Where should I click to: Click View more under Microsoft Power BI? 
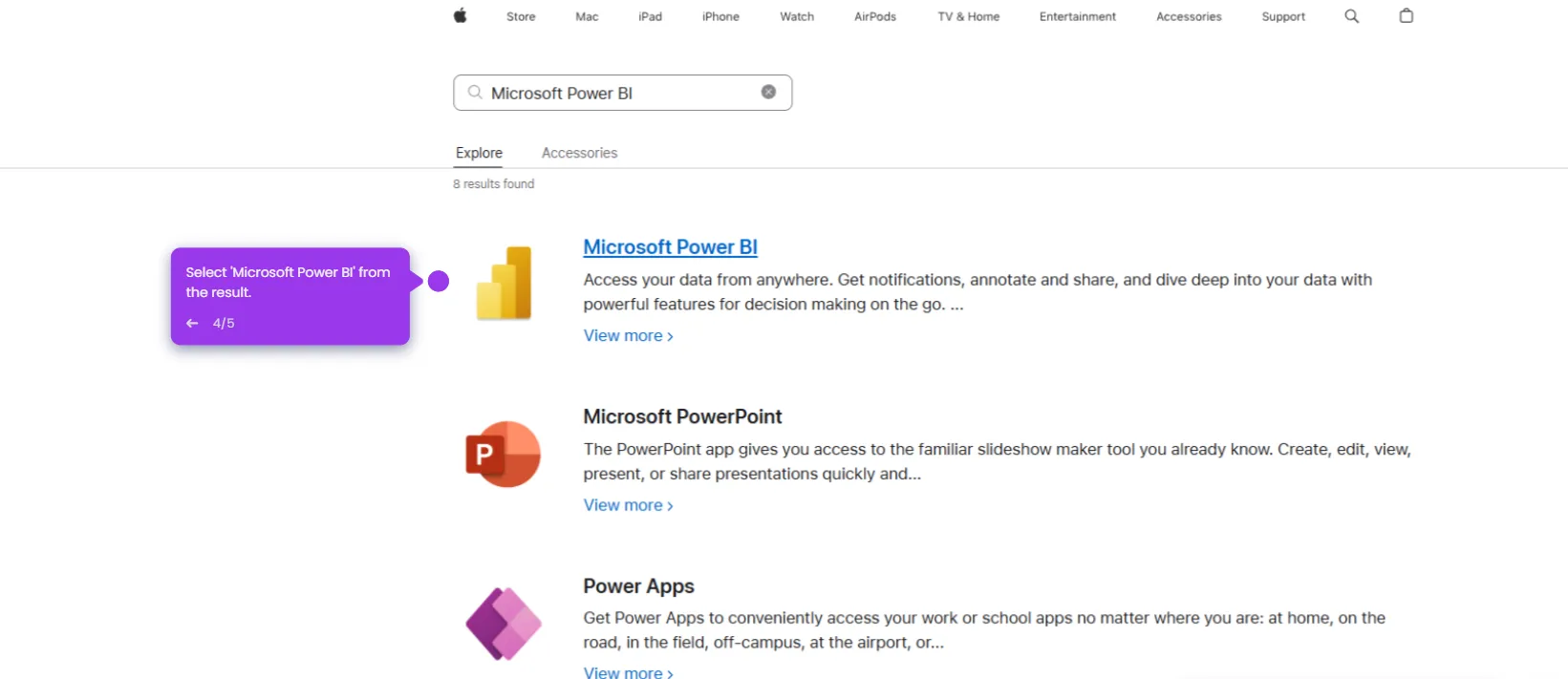628,335
